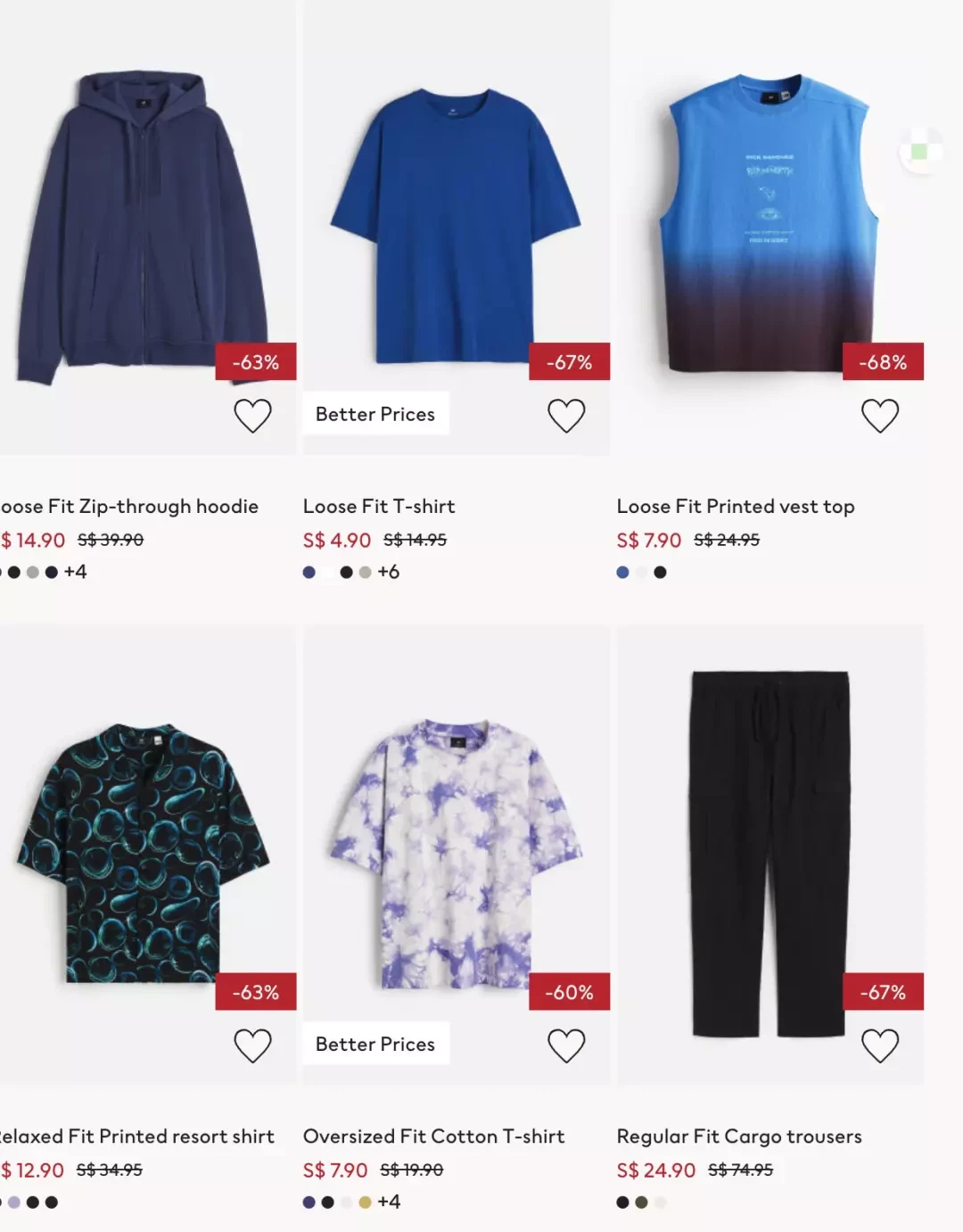The width and height of the screenshot is (963, 1232).
Task: Select blue color swatch for Printed vest top
Action: [x=622, y=572]
